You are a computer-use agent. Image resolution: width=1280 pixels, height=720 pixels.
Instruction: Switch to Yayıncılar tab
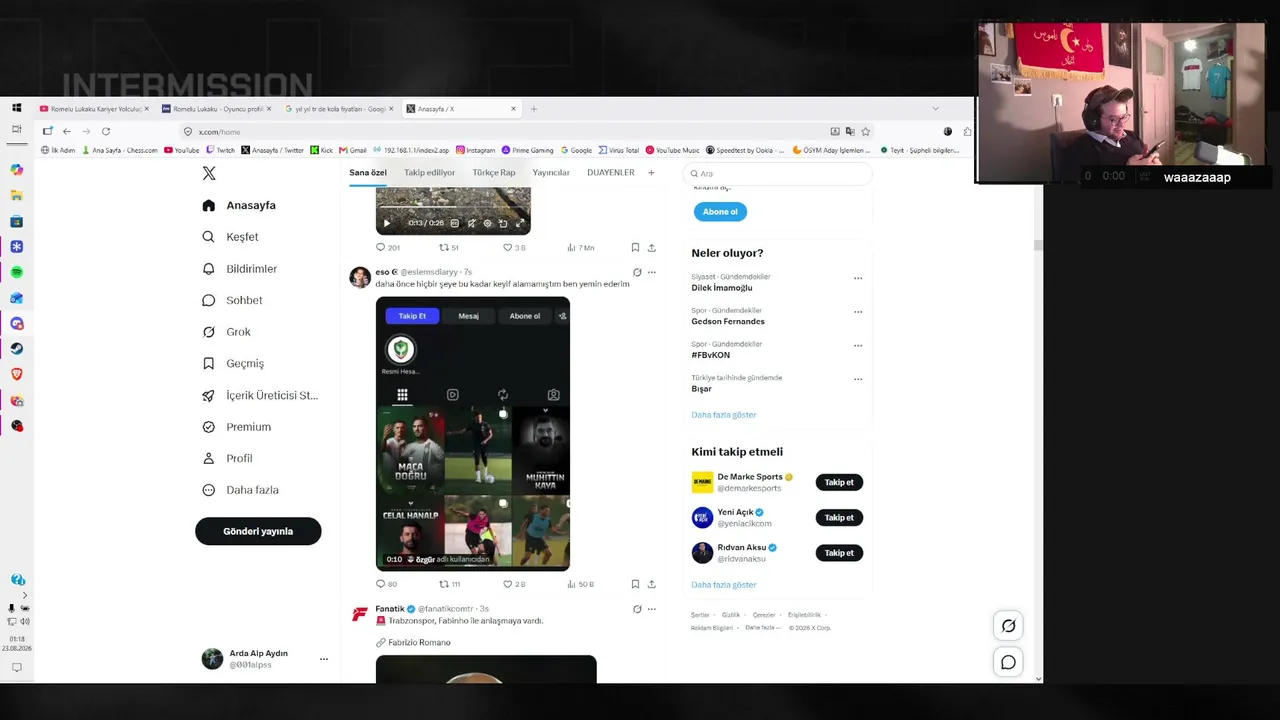[x=551, y=173]
